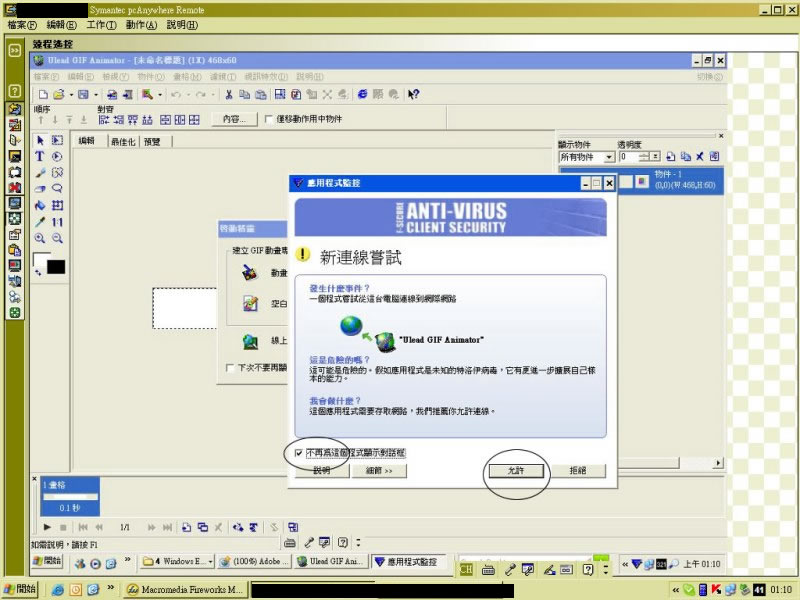Viewport: 800px width, 600px height.
Task: Open pcAnywhere 工作(T) menu
Action: pyautogui.click(x=102, y=24)
